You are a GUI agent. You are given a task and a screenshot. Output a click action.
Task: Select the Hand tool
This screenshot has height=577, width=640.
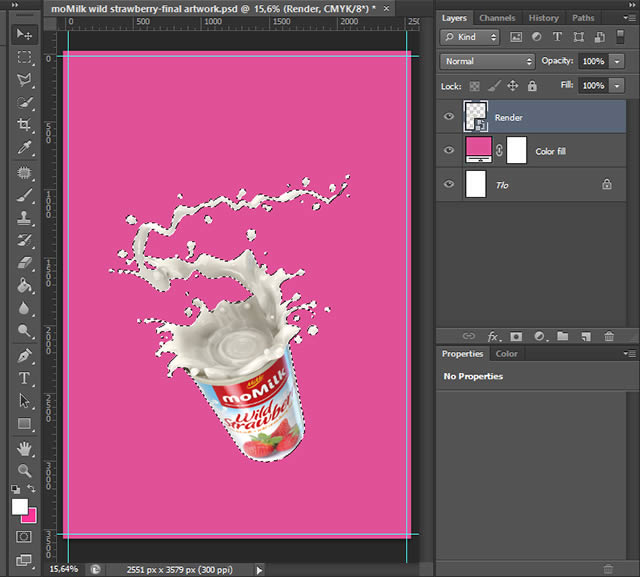[x=24, y=449]
